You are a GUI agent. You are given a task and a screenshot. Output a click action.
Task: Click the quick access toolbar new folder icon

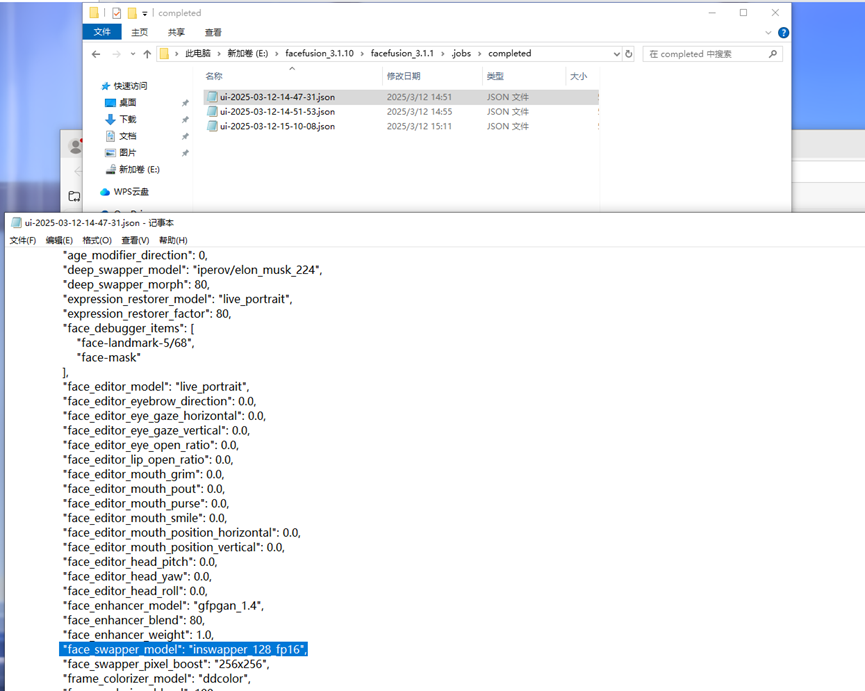coord(132,13)
